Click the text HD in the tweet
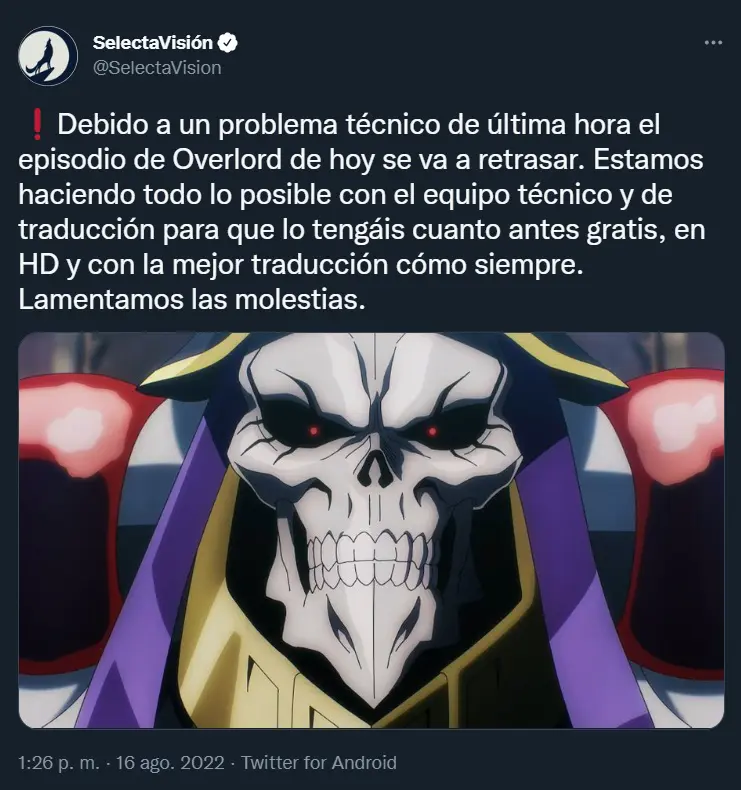Screen dimensions: 741x790 [x=39, y=265]
